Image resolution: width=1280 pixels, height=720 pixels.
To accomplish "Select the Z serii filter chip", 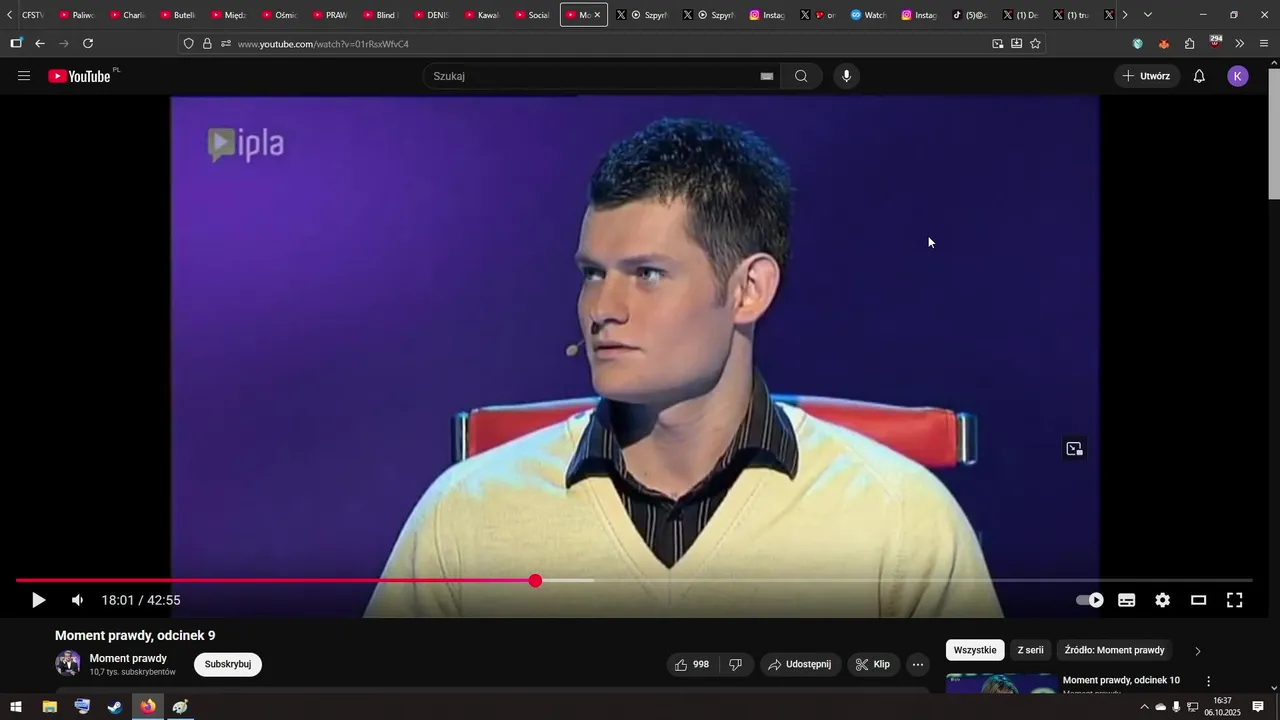I will coord(1030,650).
